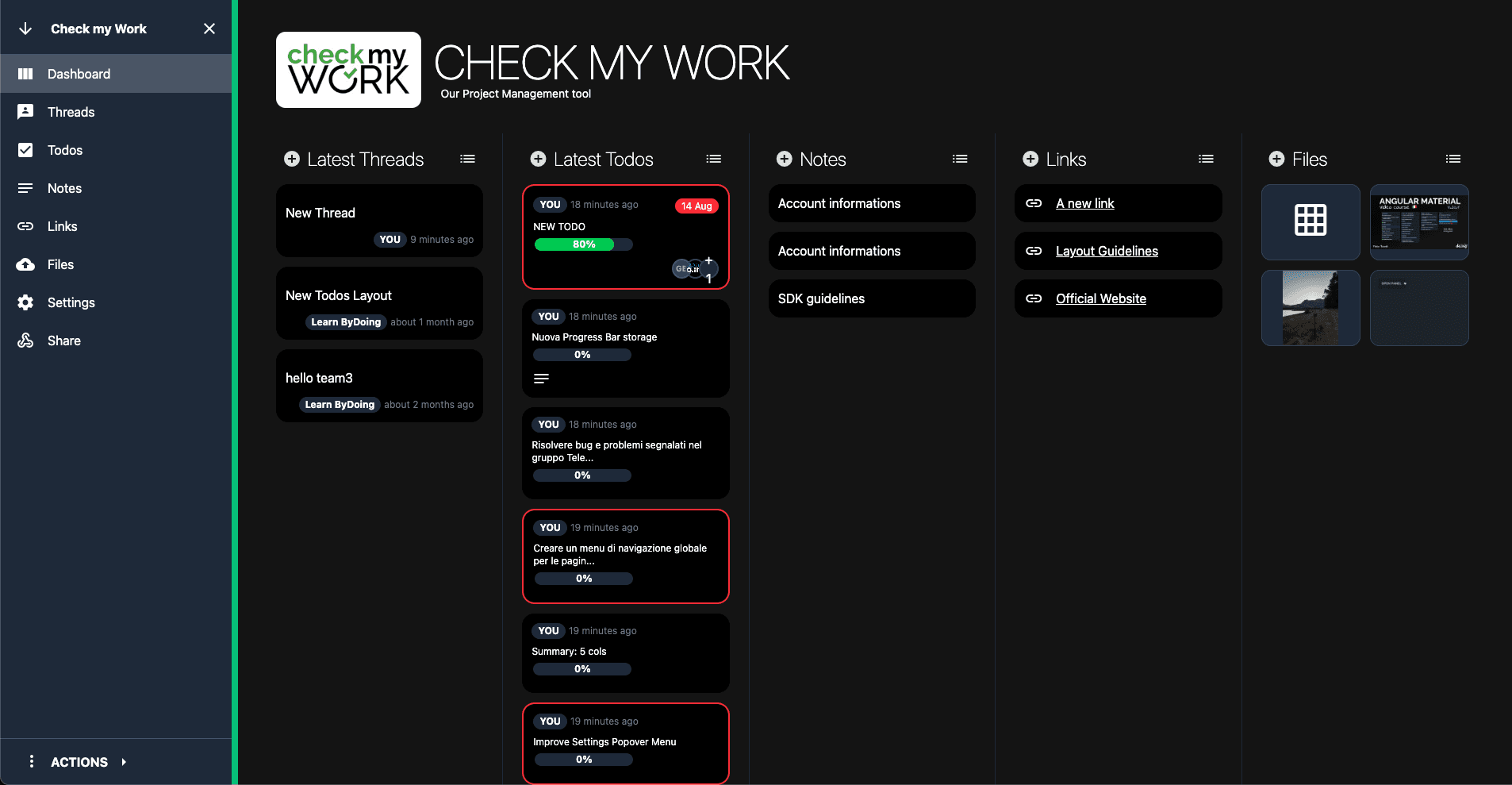Add a new todo with the plus icon
Image resolution: width=1512 pixels, height=785 pixels.
pyautogui.click(x=538, y=160)
